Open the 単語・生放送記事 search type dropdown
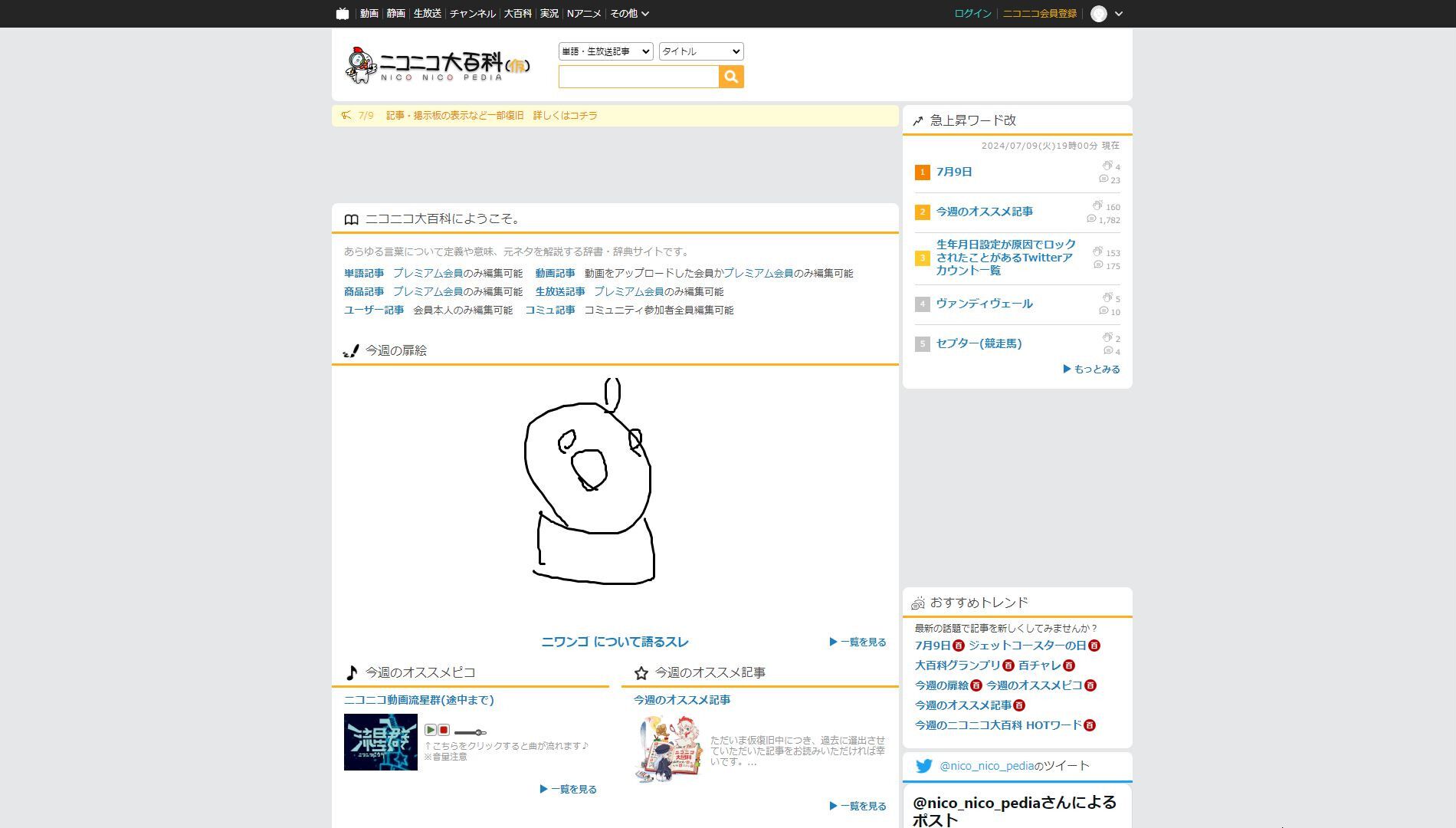Screen dimensions: 1456x828 pos(605,51)
